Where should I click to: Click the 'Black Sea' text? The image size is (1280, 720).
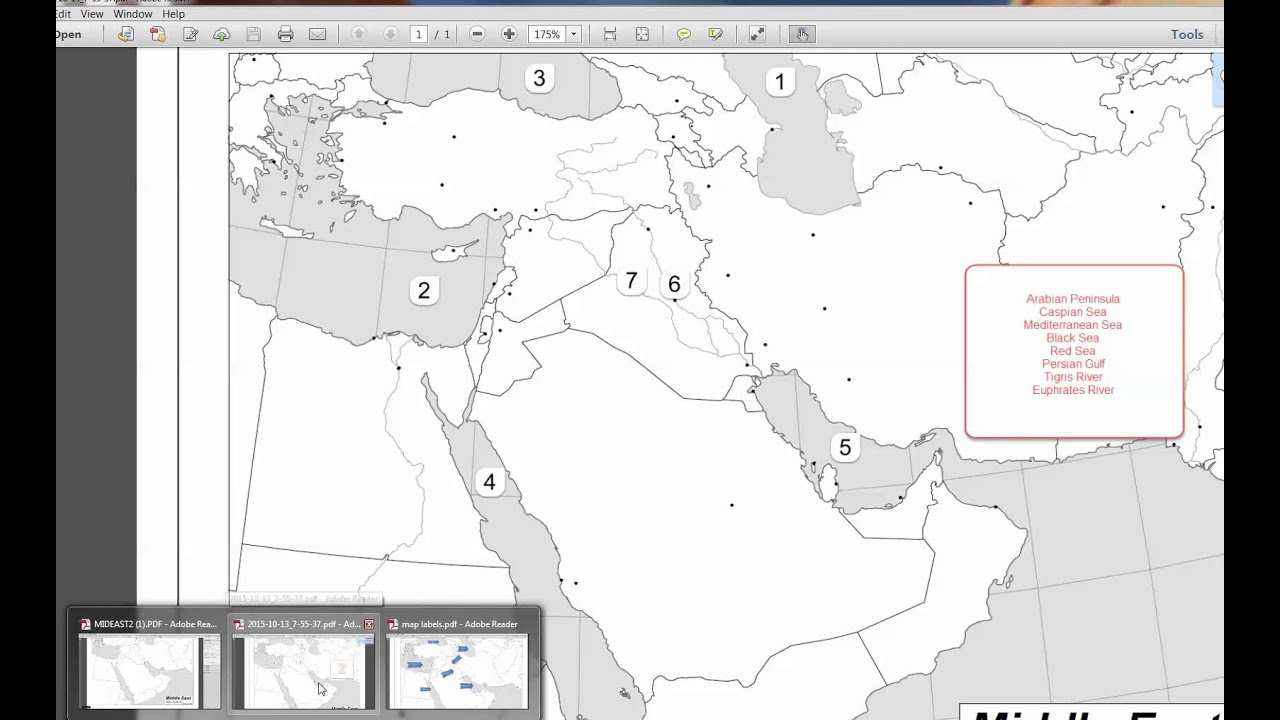tap(1073, 338)
